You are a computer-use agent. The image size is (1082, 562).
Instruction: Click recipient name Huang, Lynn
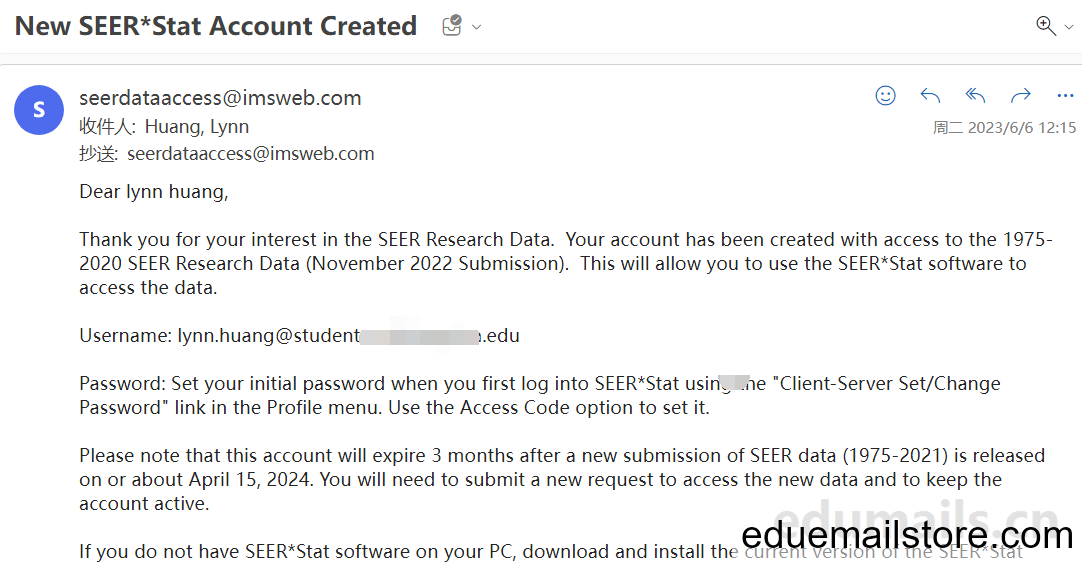197,126
